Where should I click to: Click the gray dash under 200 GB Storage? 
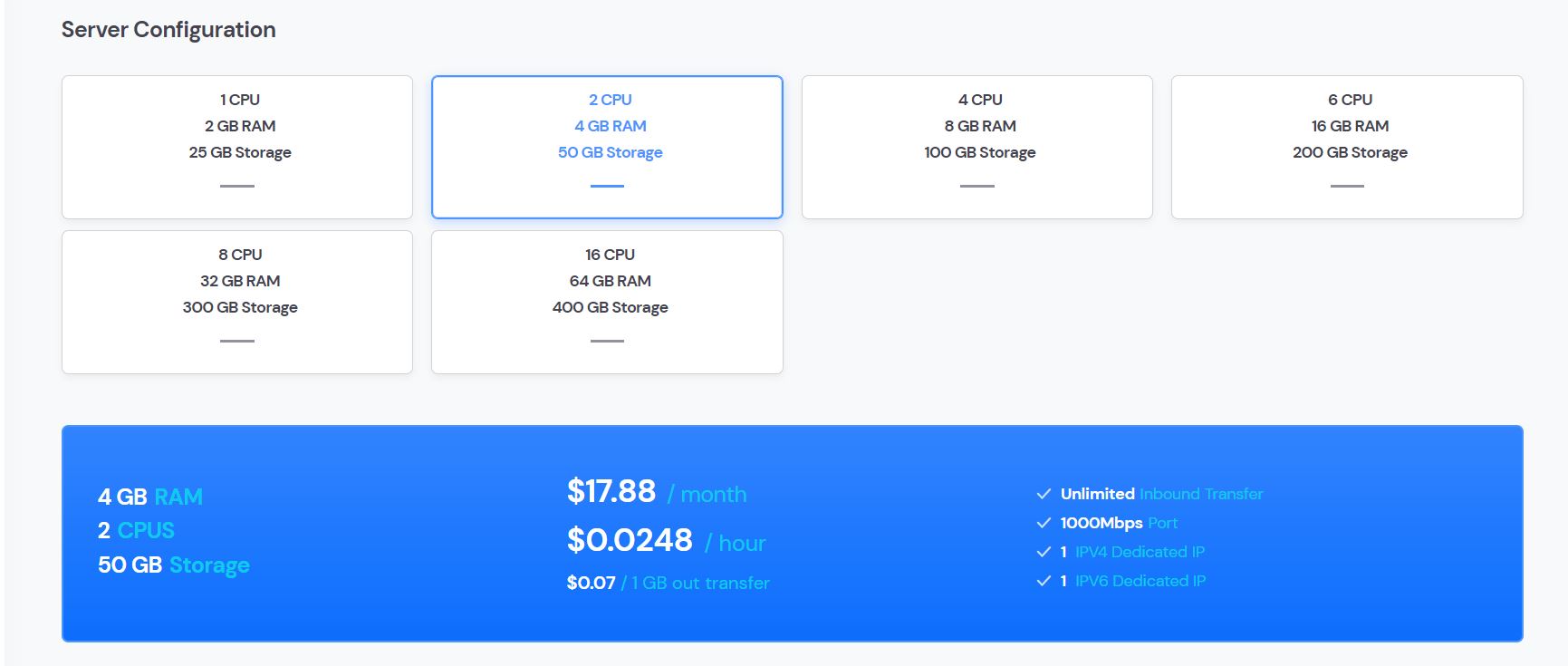pos(1347,186)
